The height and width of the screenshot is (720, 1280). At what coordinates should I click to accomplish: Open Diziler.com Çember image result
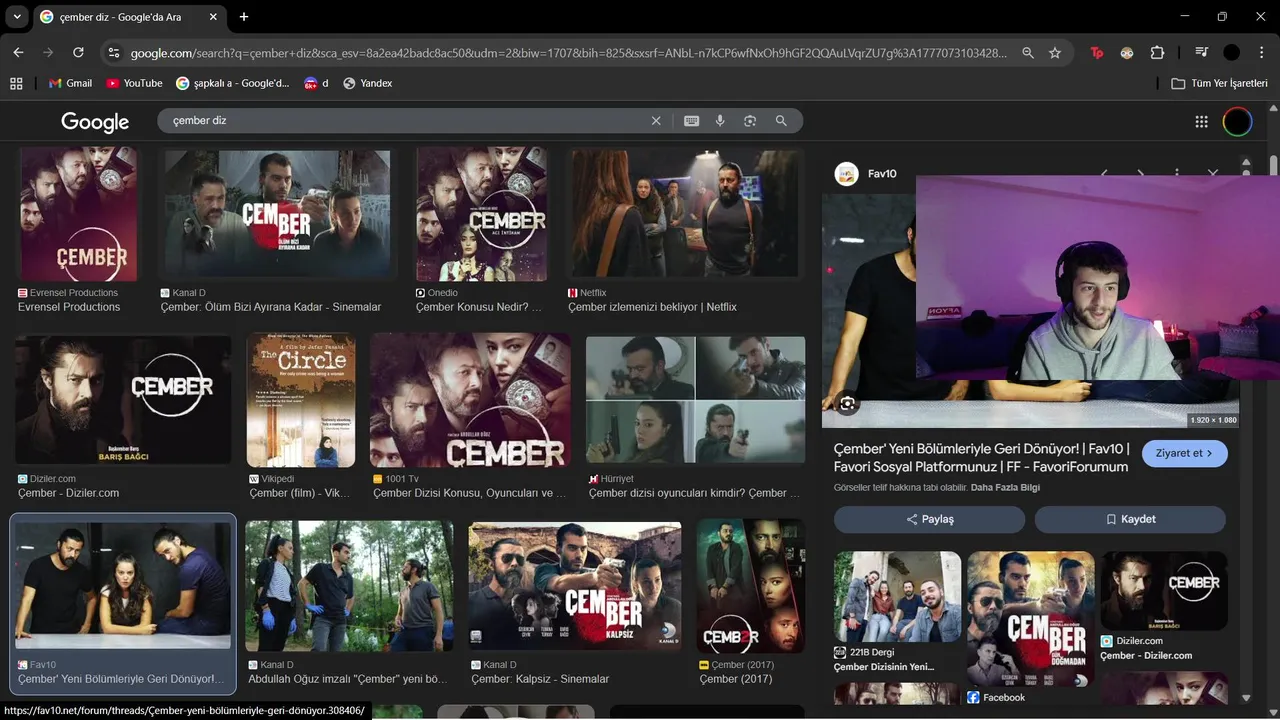[123, 400]
